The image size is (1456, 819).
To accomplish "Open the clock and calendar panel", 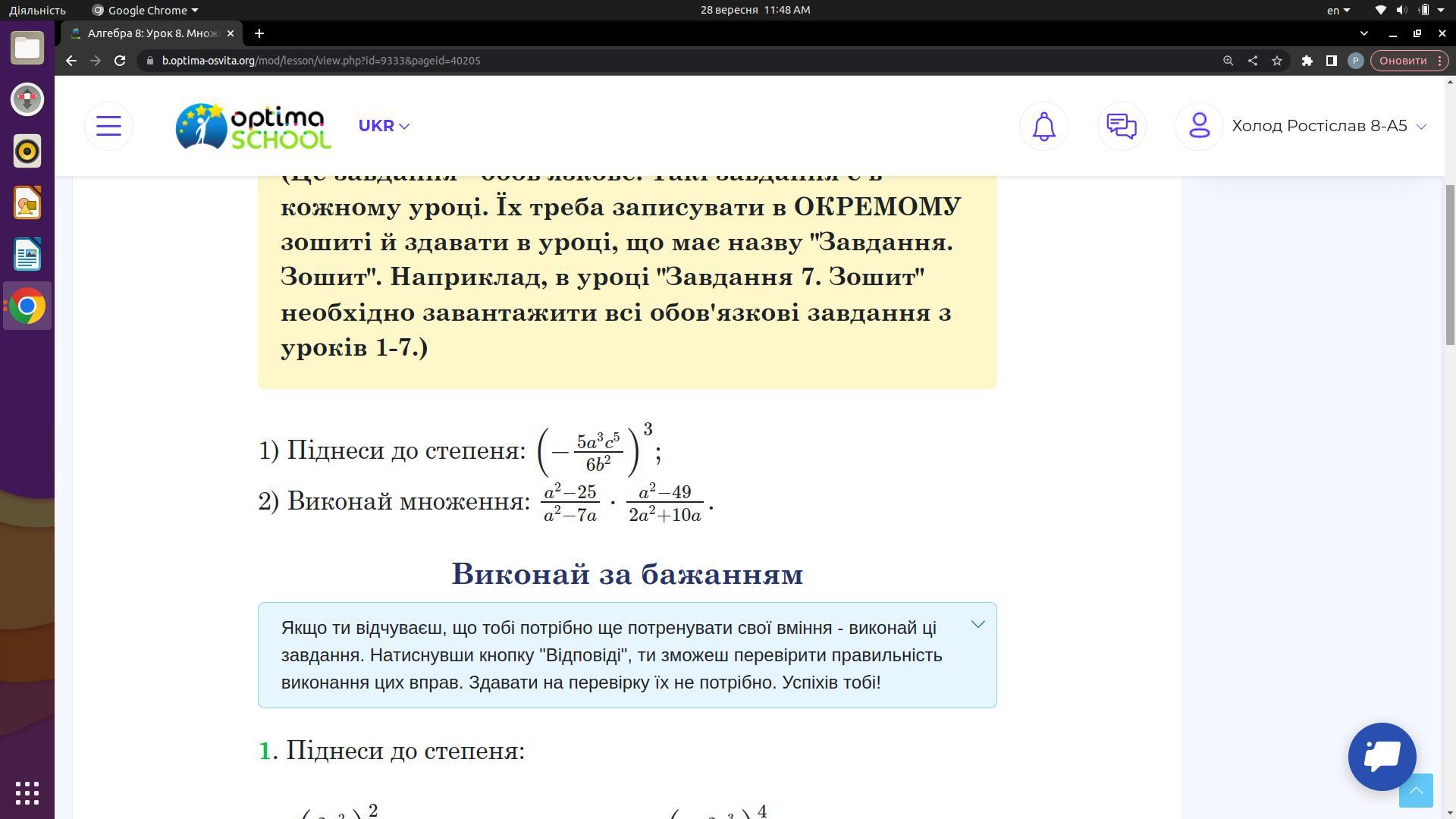I will [755, 10].
